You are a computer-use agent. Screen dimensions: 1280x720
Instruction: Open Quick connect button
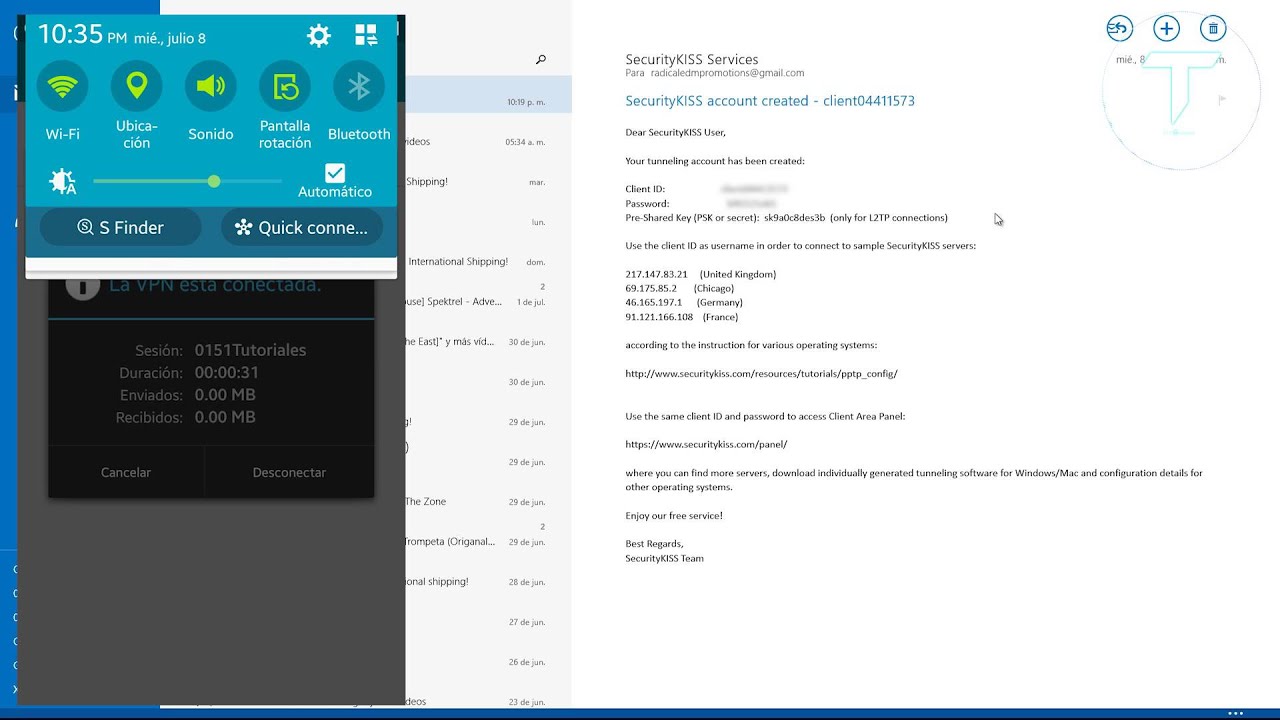[x=302, y=227]
